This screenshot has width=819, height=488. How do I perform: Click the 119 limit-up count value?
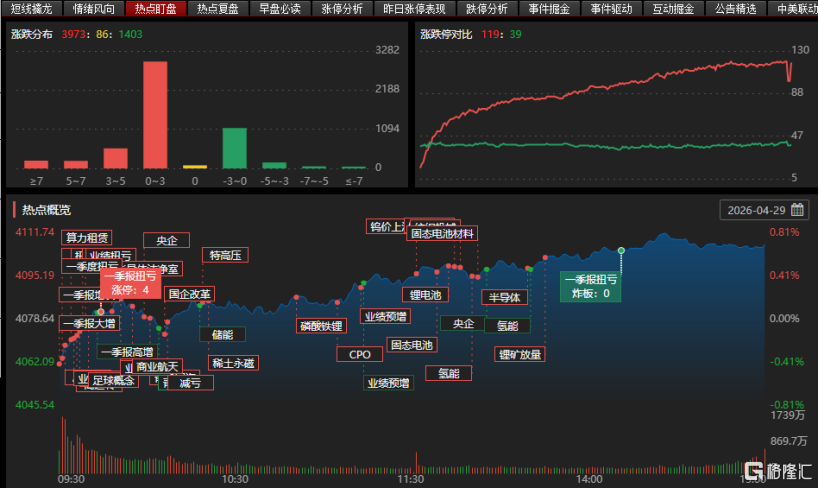(x=490, y=34)
